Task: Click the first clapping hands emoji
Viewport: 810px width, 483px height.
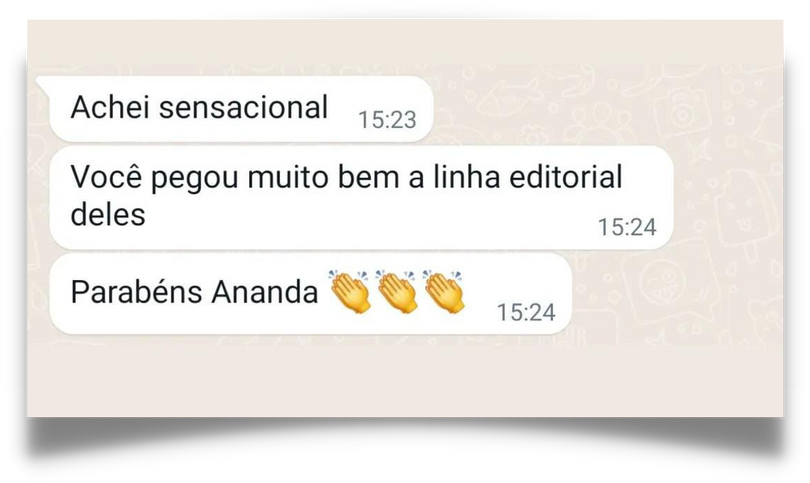Action: point(350,291)
